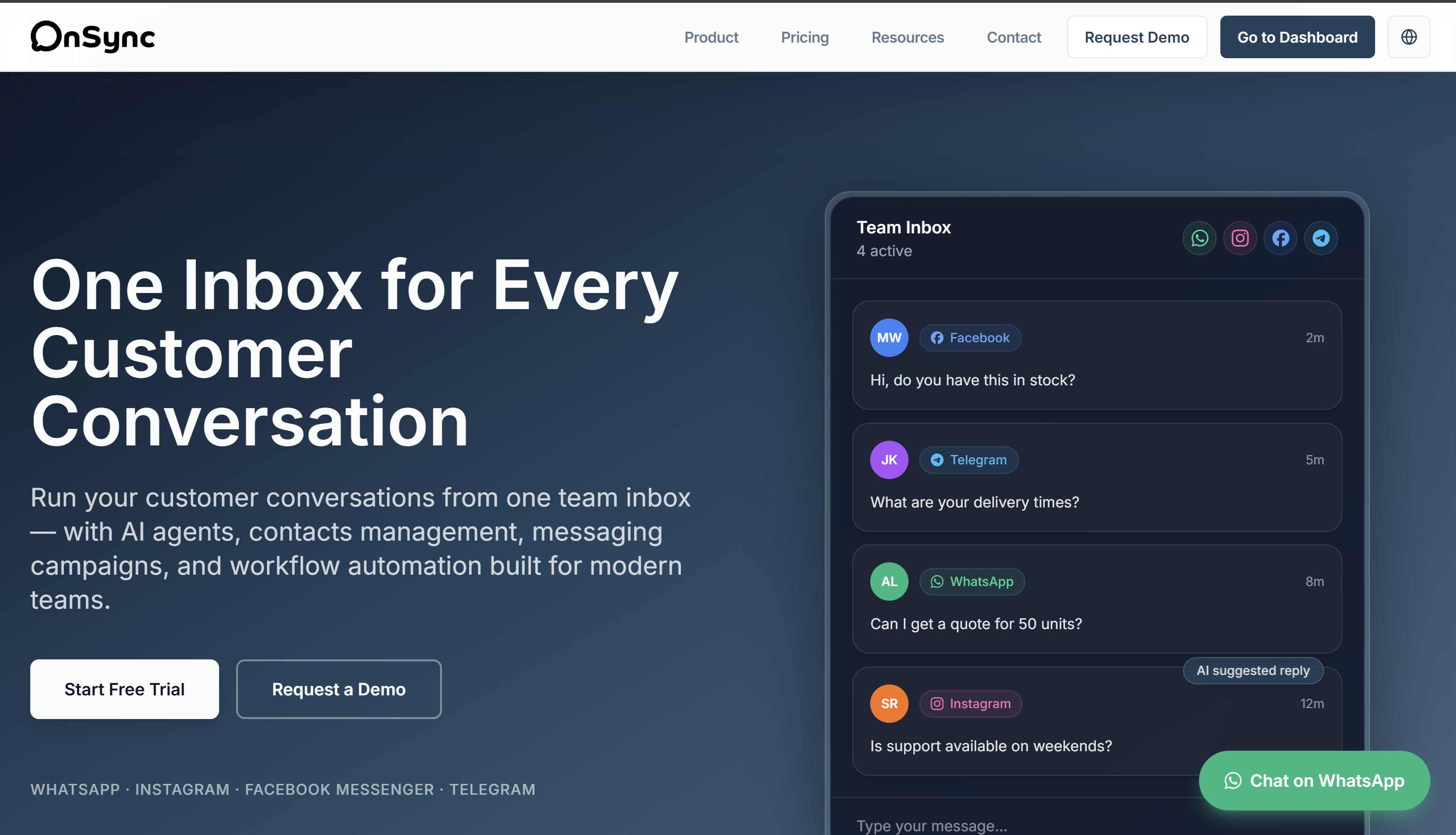Open the Chat on WhatsApp floating button
This screenshot has width=1456, height=835.
coord(1314,781)
